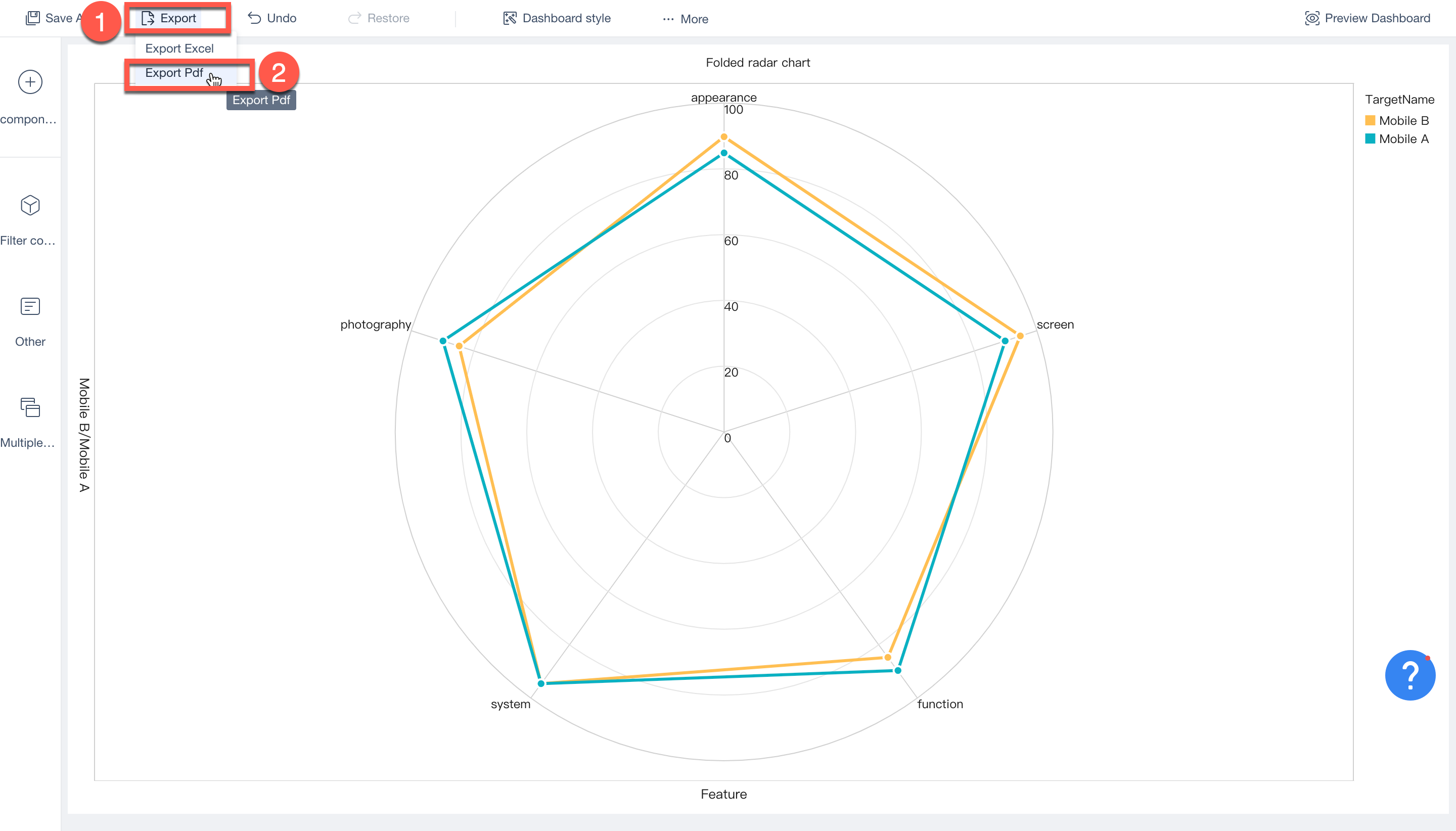Screen dimensions: 1456x831
Task: Click the Save dashboard icon
Action: (33, 18)
